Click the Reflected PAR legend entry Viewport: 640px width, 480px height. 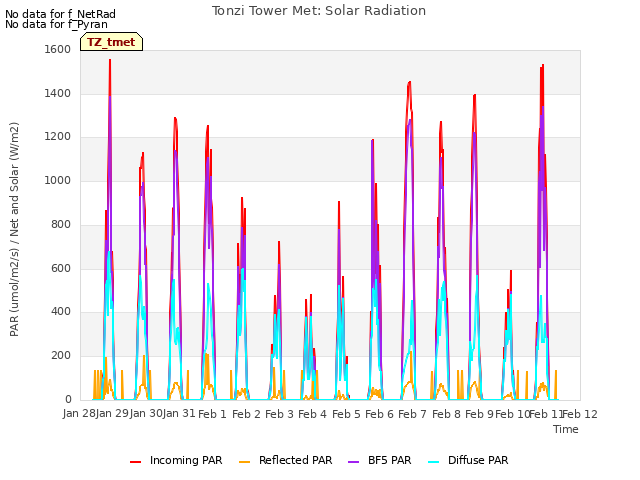(285, 460)
